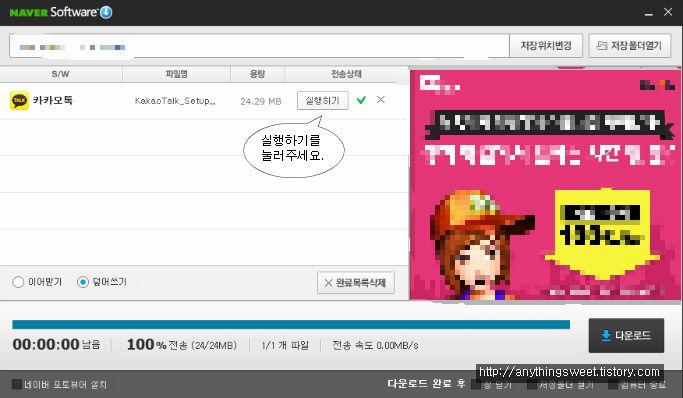Click the 전송 속도 0.00MB/s readout

[x=375, y=345]
